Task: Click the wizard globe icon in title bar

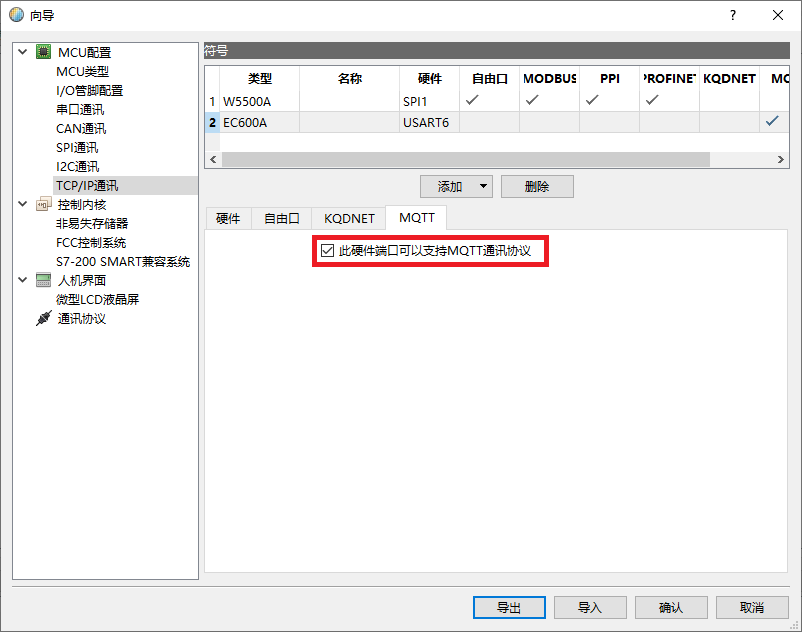Action: [16, 15]
